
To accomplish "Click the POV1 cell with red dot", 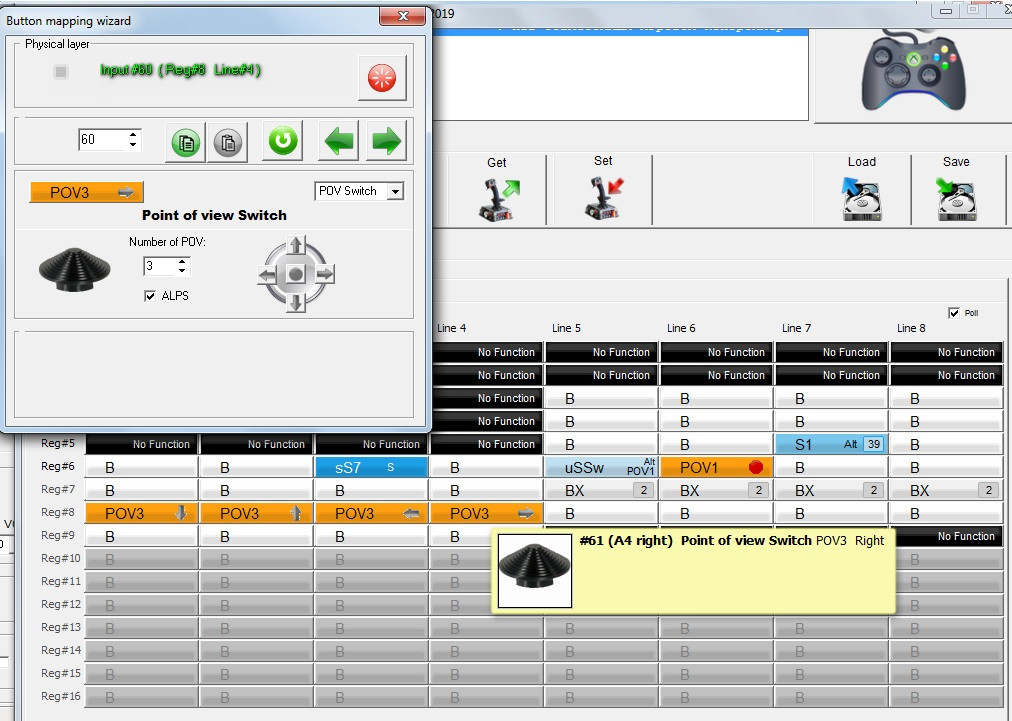I will (716, 467).
